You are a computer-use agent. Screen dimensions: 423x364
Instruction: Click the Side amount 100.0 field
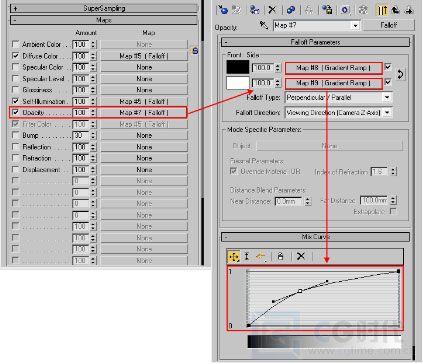click(x=263, y=83)
